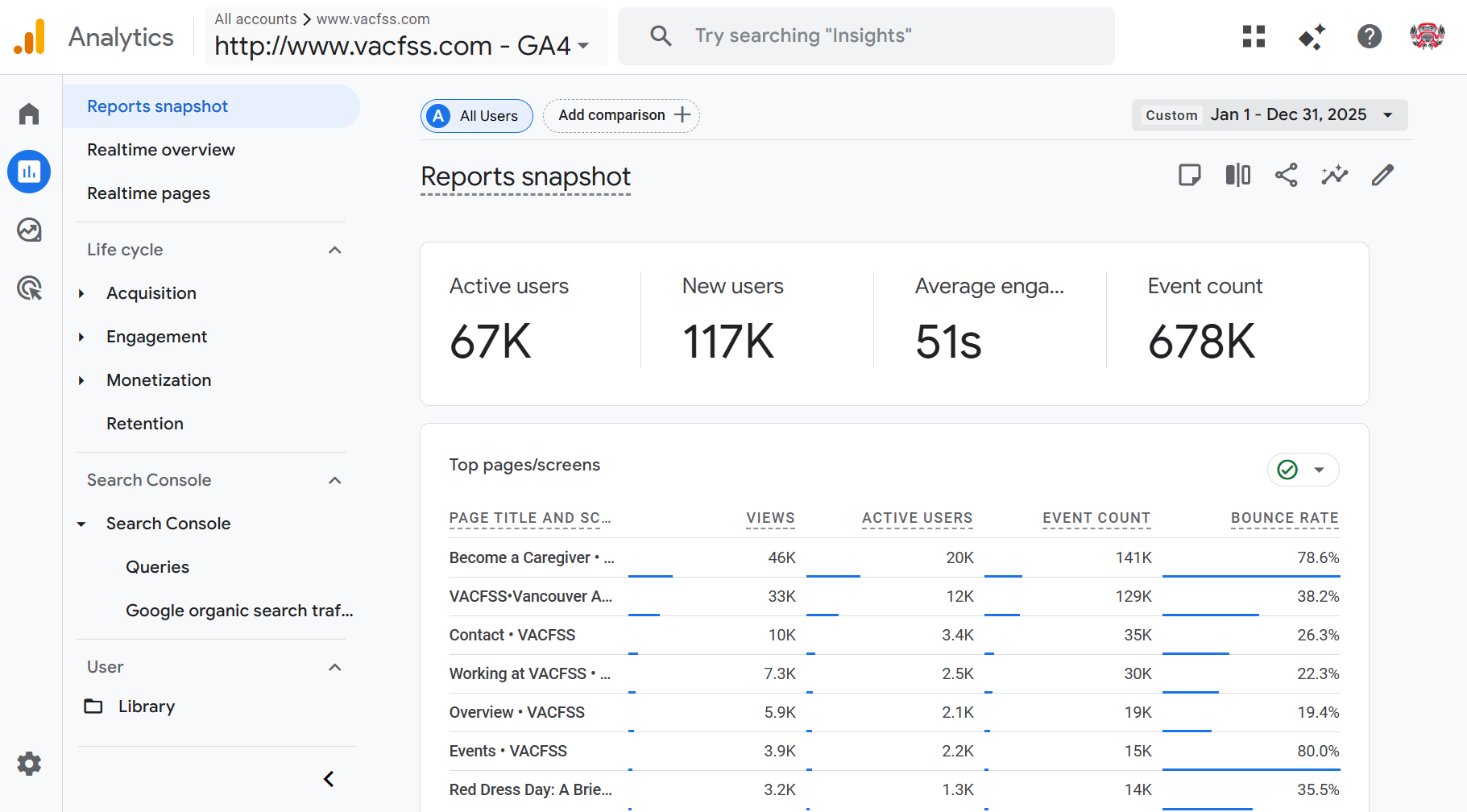Click the Contact • VACFSS row title
The width and height of the screenshot is (1467, 812).
pyautogui.click(x=512, y=635)
